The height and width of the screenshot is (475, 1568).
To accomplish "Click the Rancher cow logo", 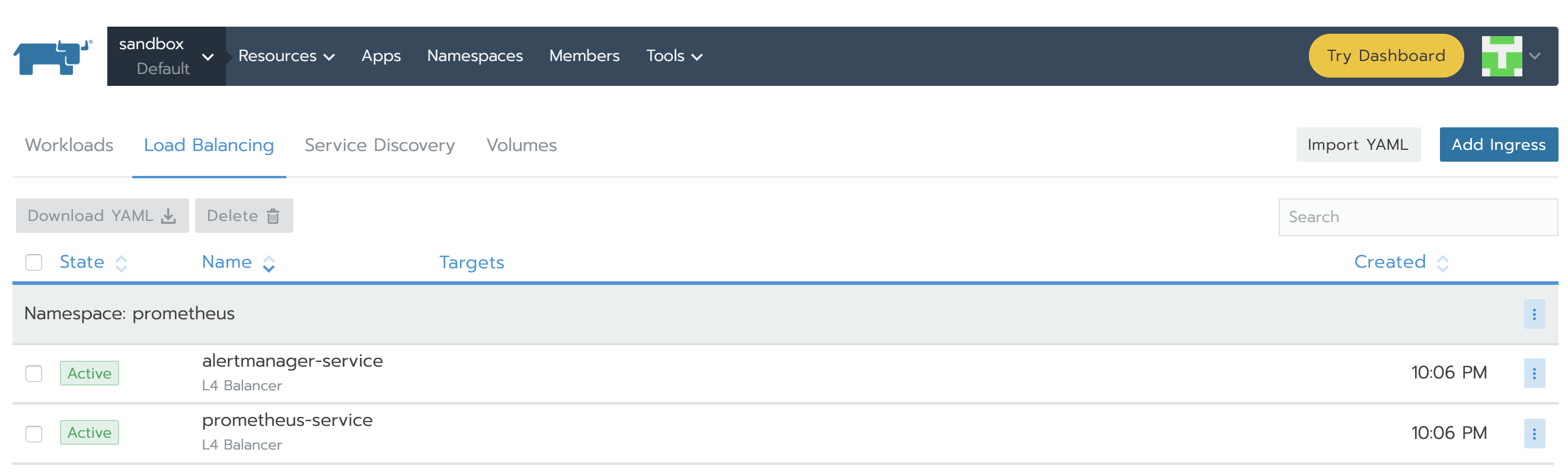I will pos(52,57).
